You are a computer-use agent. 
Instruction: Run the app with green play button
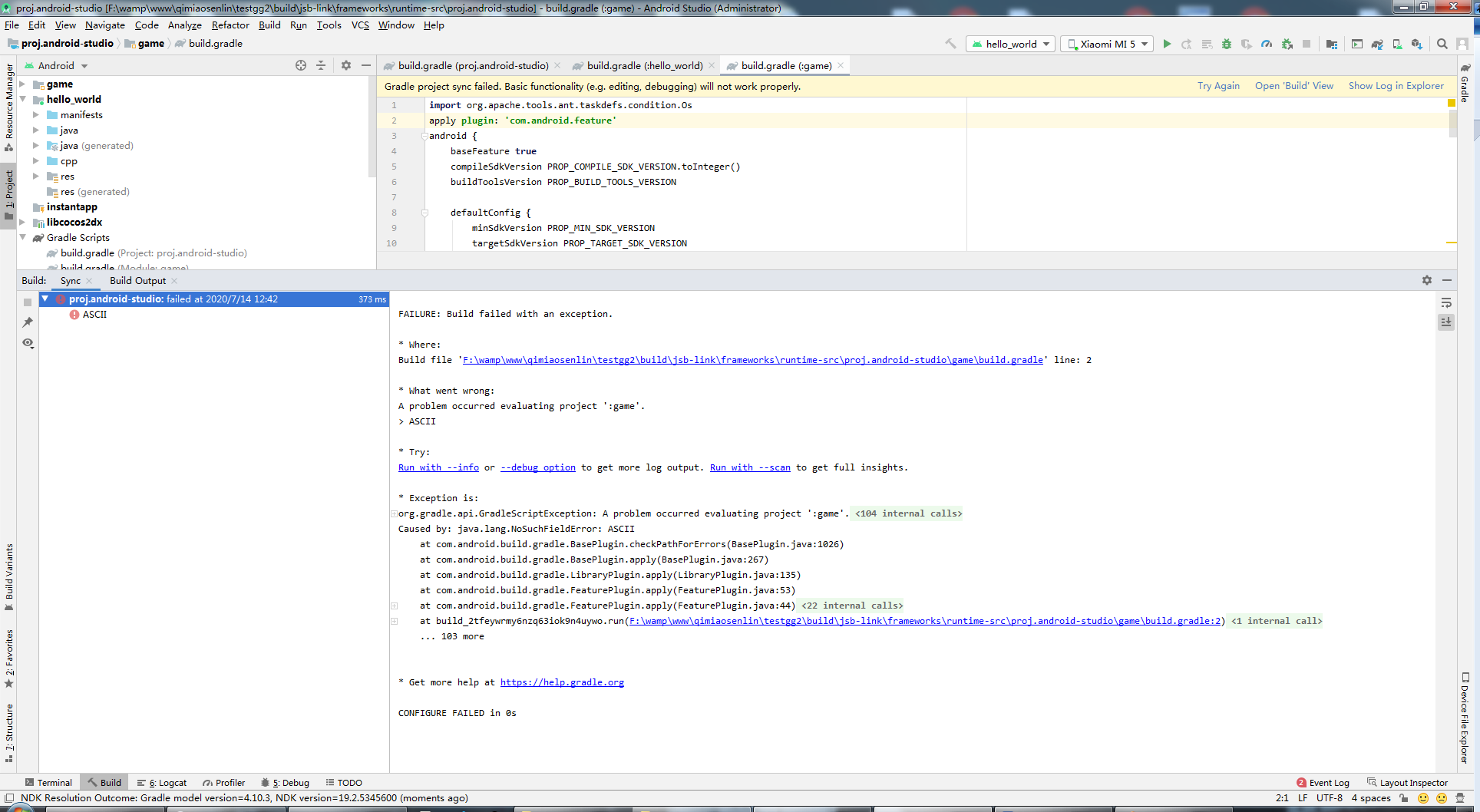point(1167,44)
